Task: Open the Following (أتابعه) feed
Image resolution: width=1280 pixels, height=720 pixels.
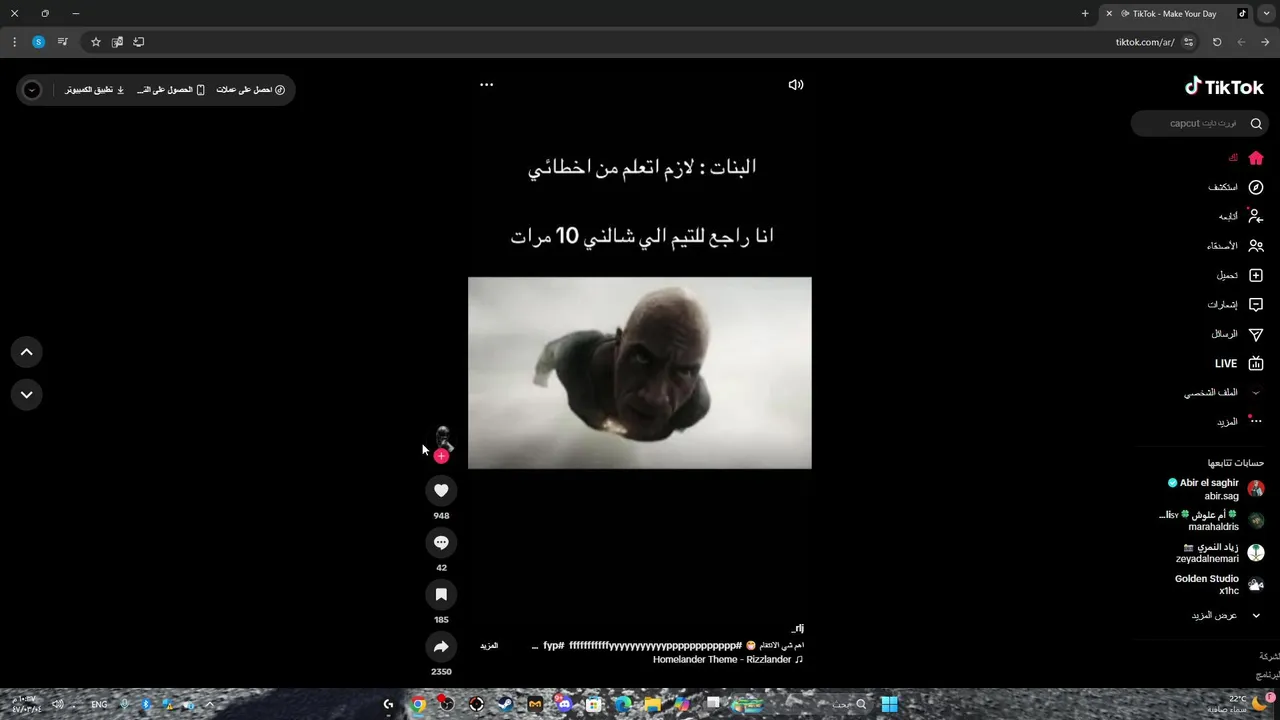Action: pos(1240,216)
